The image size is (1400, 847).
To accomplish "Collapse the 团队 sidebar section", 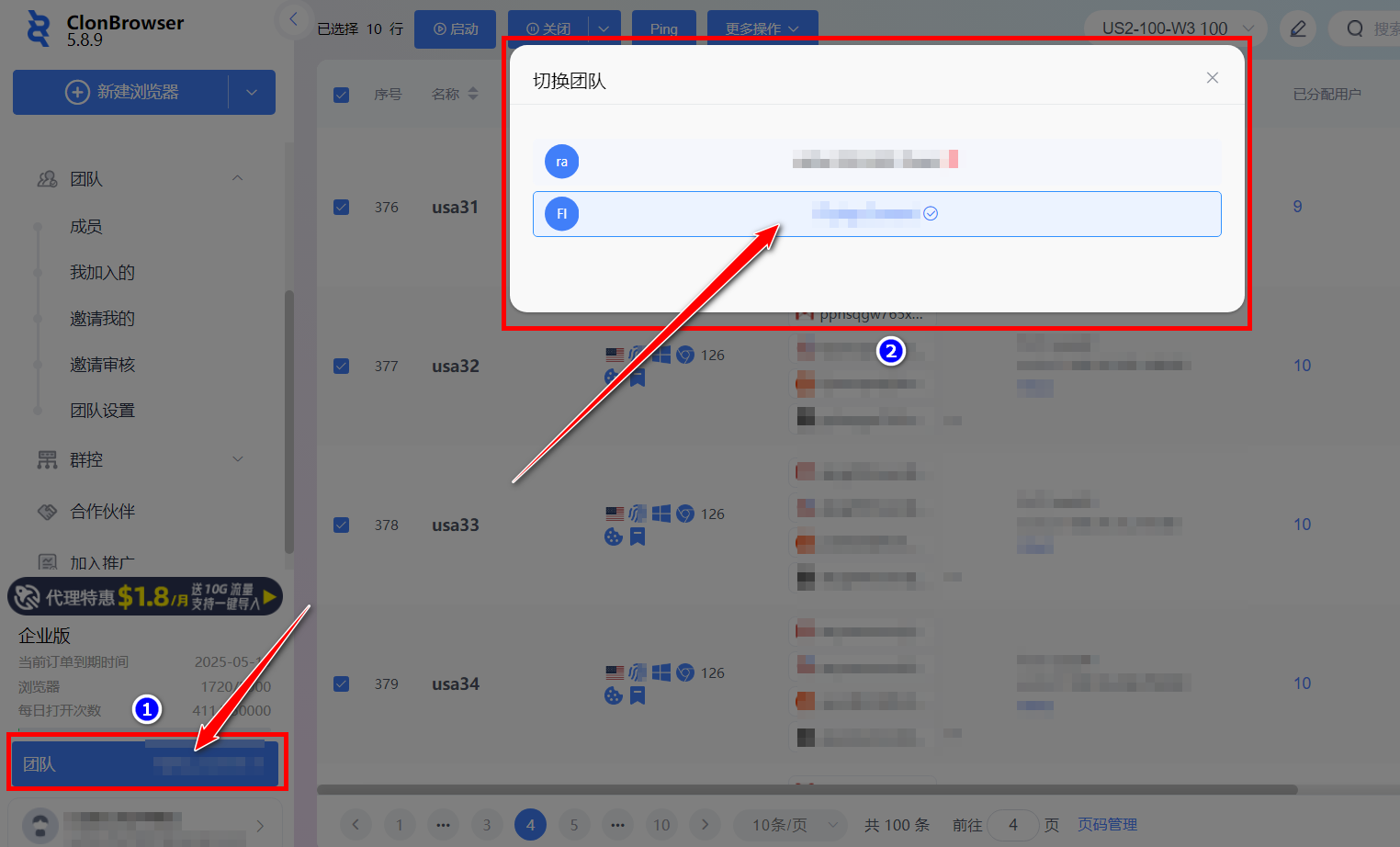I will pos(237,178).
